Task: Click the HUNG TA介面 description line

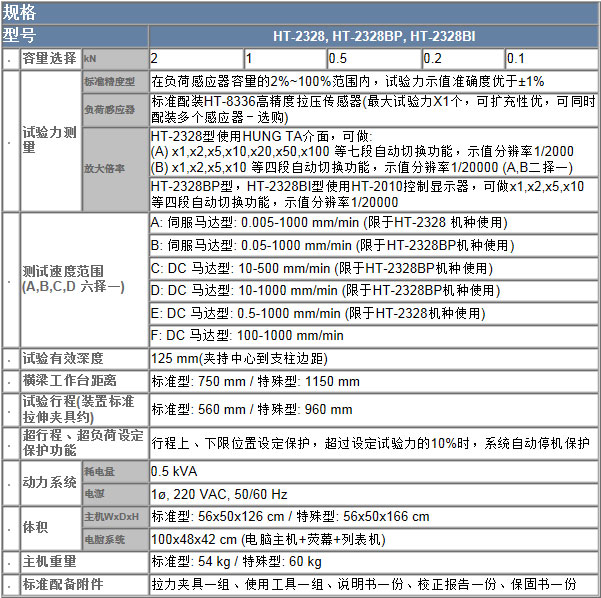Action: 261,136
